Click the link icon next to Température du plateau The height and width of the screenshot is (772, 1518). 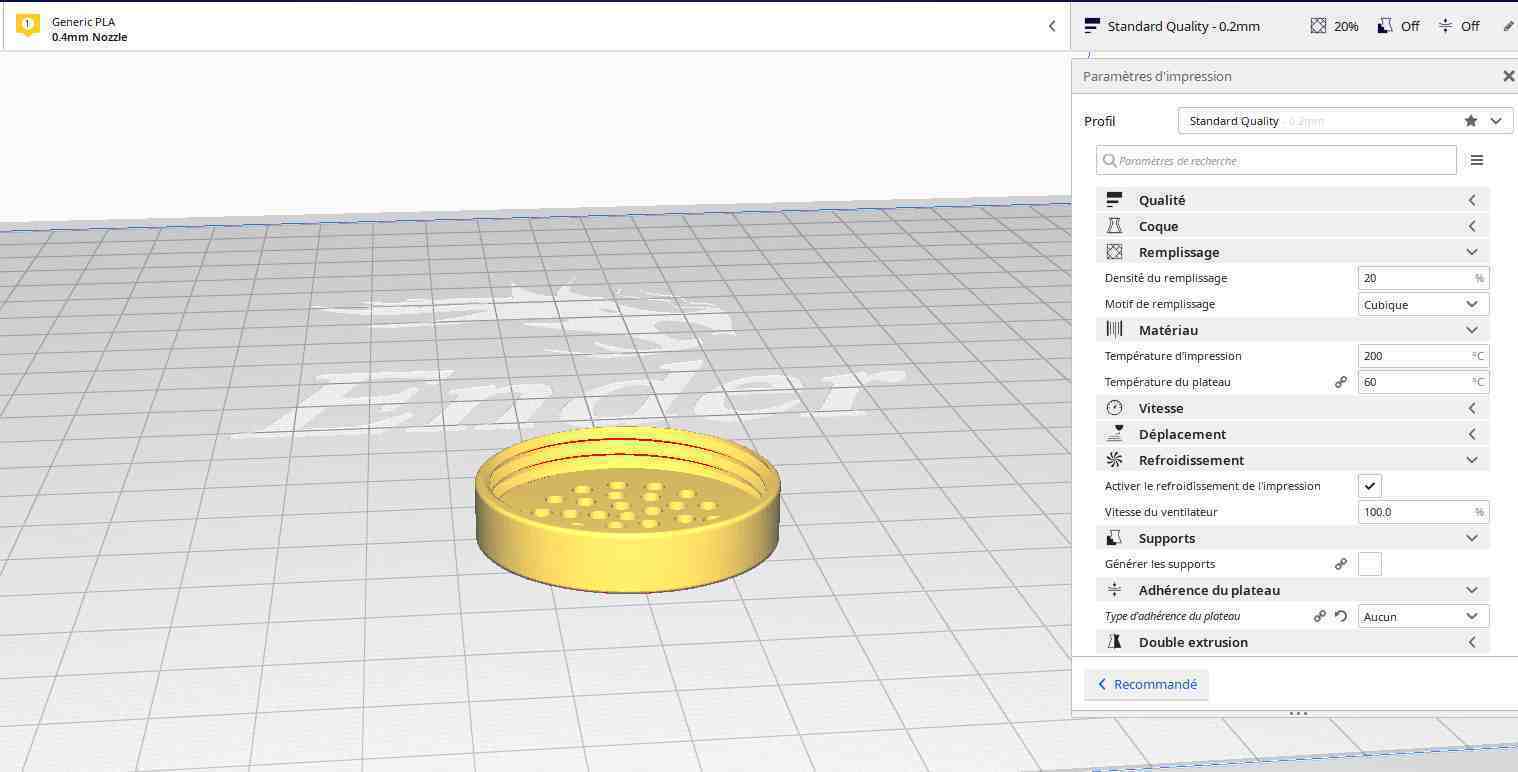(1341, 381)
